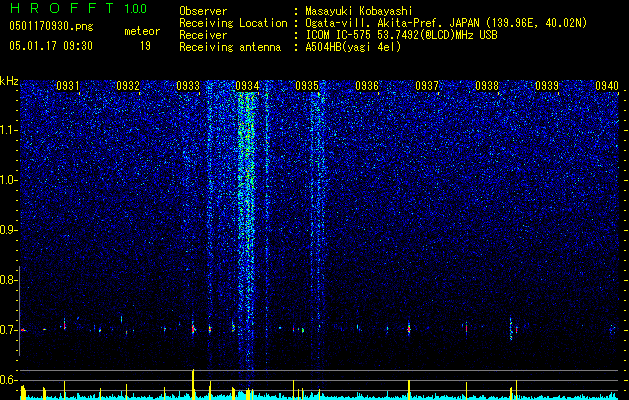Click the red meteor echo below 0937
The height and width of the screenshot is (400, 629).
(409, 329)
